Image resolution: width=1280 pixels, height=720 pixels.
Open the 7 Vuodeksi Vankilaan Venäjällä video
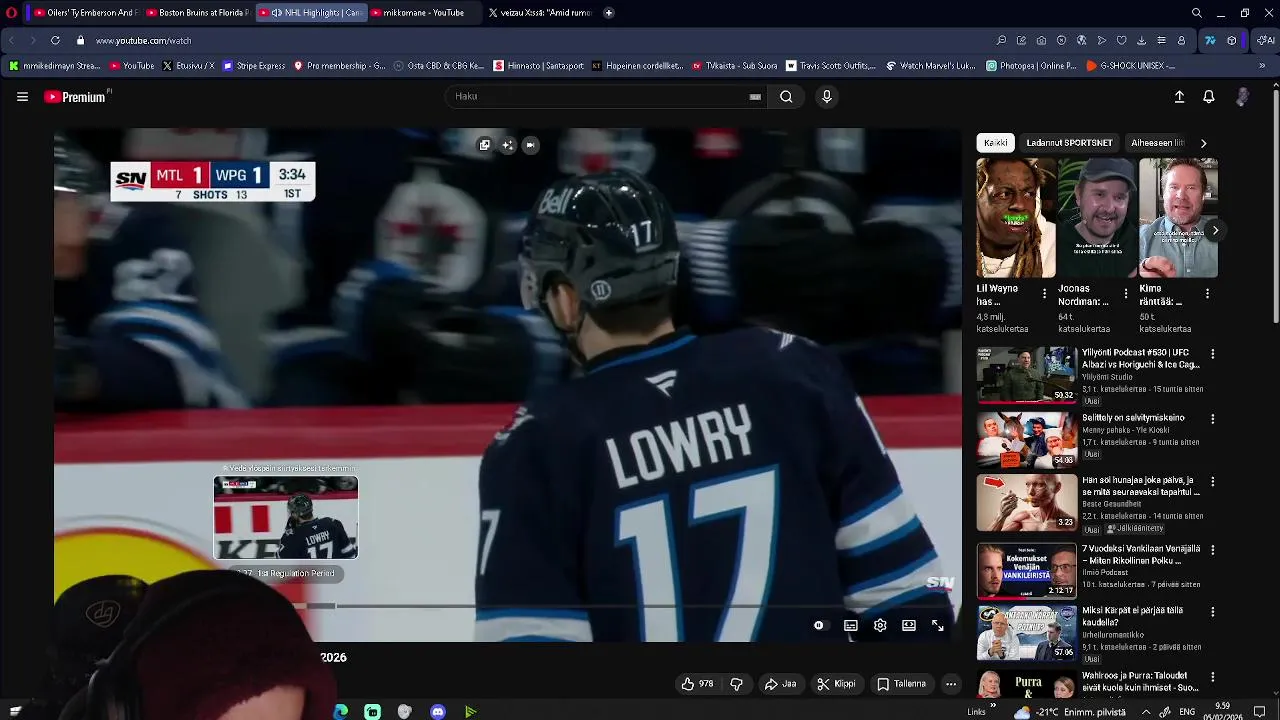tap(1141, 554)
